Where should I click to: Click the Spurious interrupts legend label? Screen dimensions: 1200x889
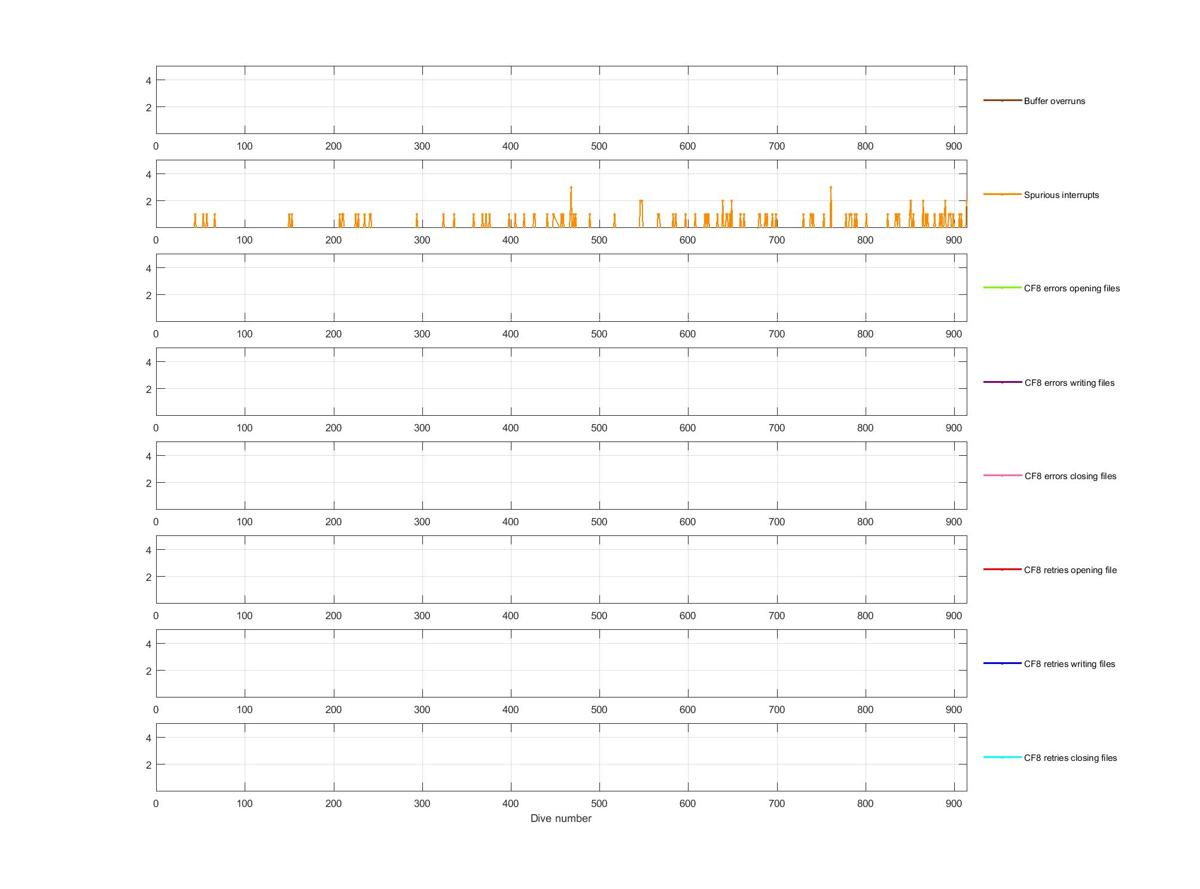(1061, 195)
